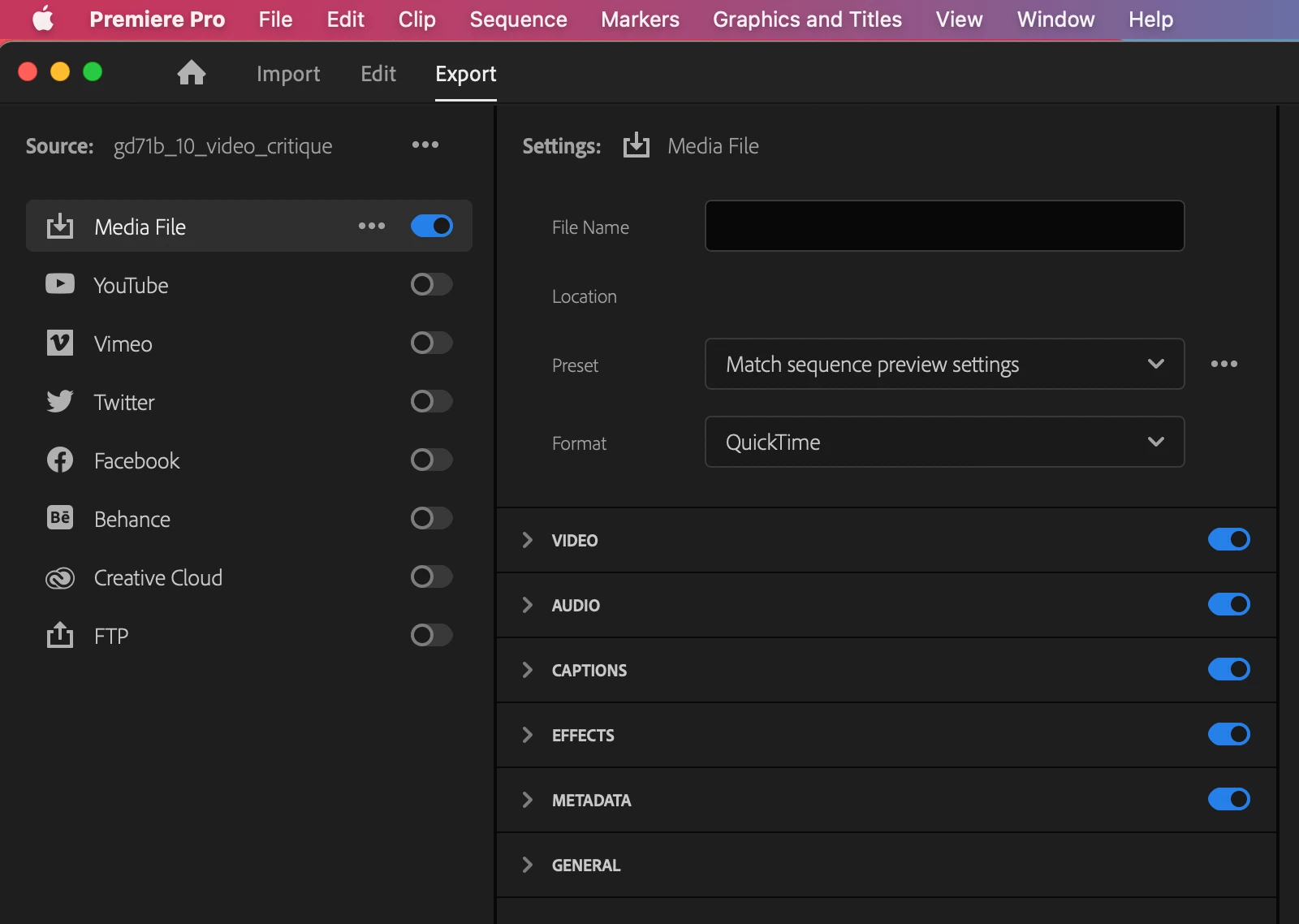Click the Twitter bird icon
This screenshot has width=1299, height=924.
coord(60,401)
